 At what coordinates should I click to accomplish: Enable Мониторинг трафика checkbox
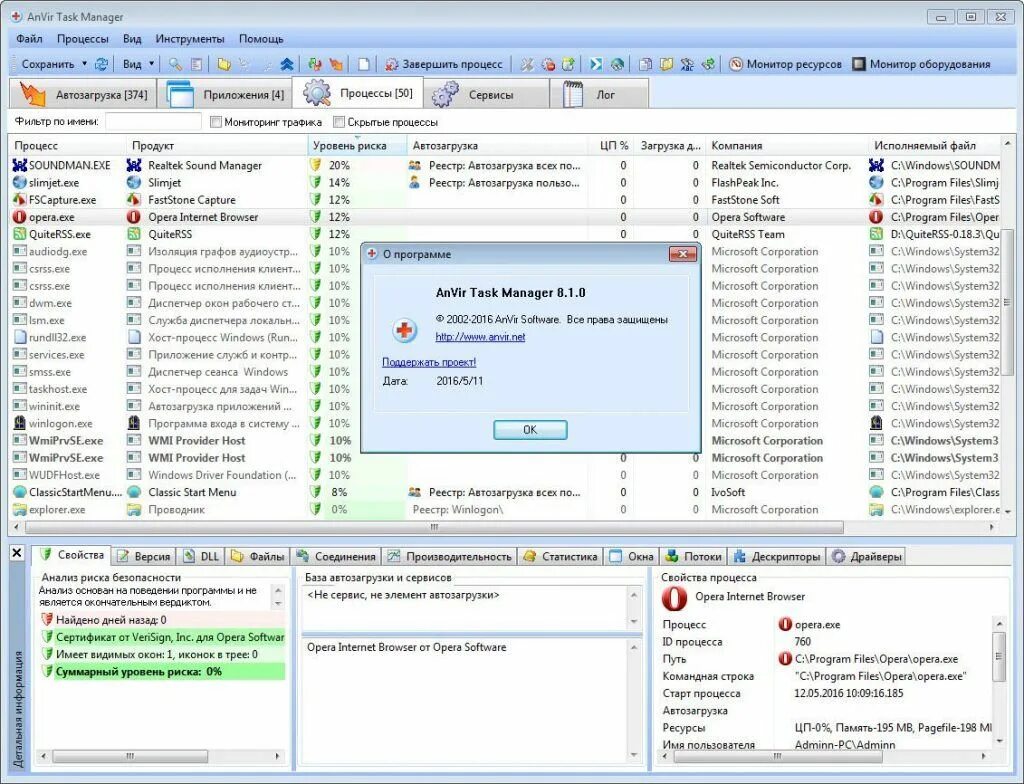point(216,122)
